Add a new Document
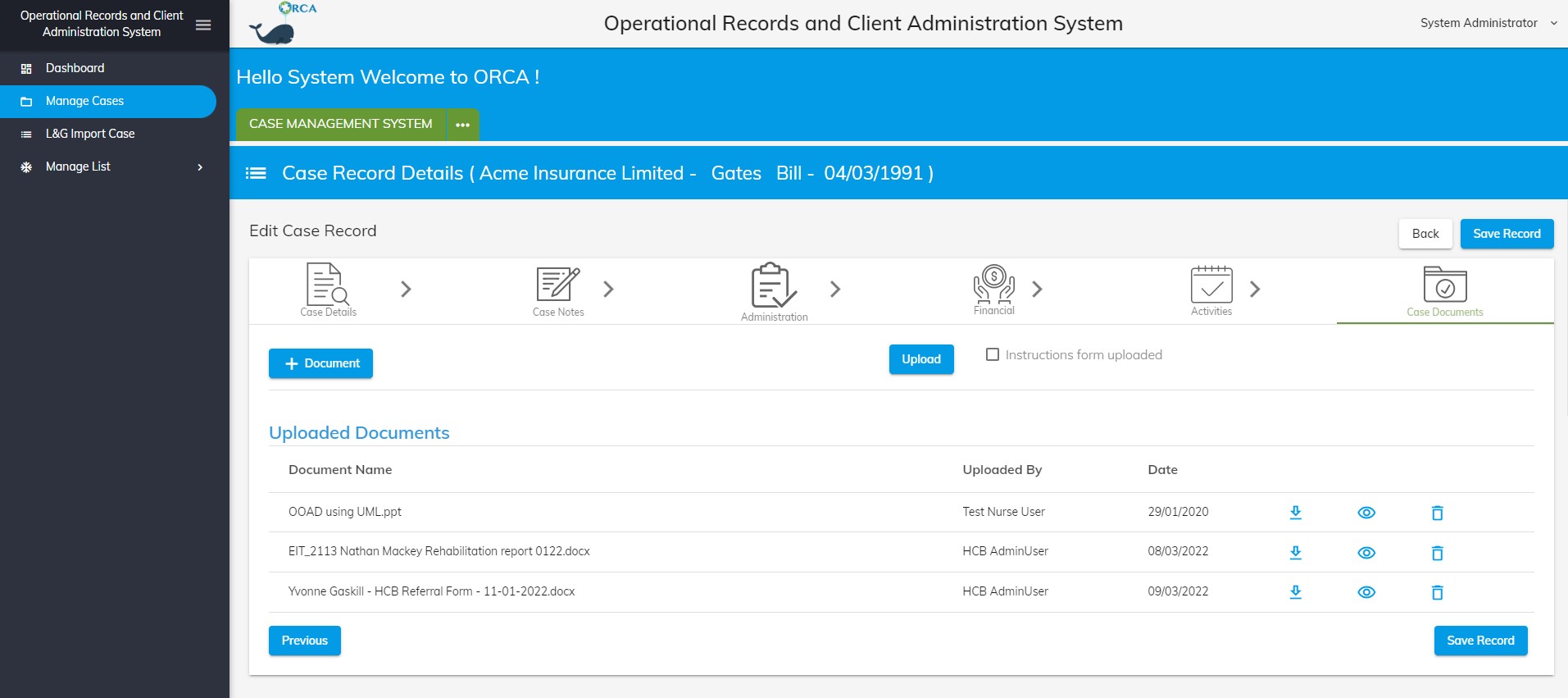Screen dimensions: 1568x698 click(320, 363)
